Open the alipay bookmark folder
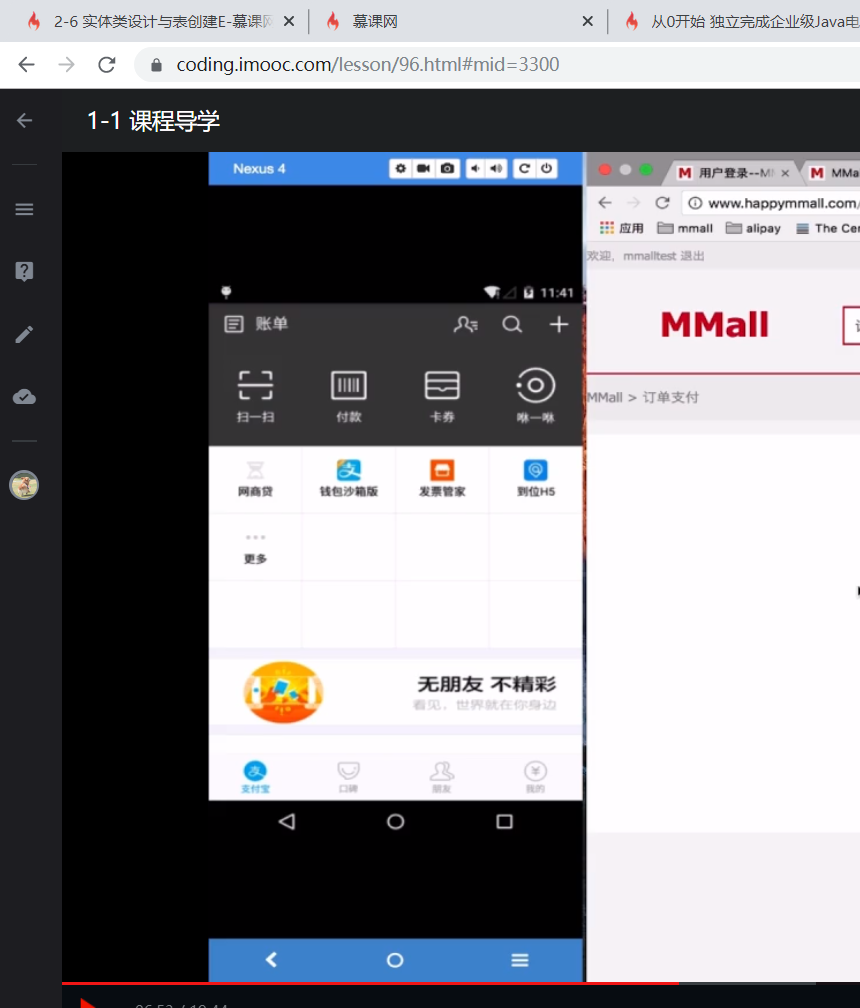This screenshot has width=860, height=1008. pos(753,228)
